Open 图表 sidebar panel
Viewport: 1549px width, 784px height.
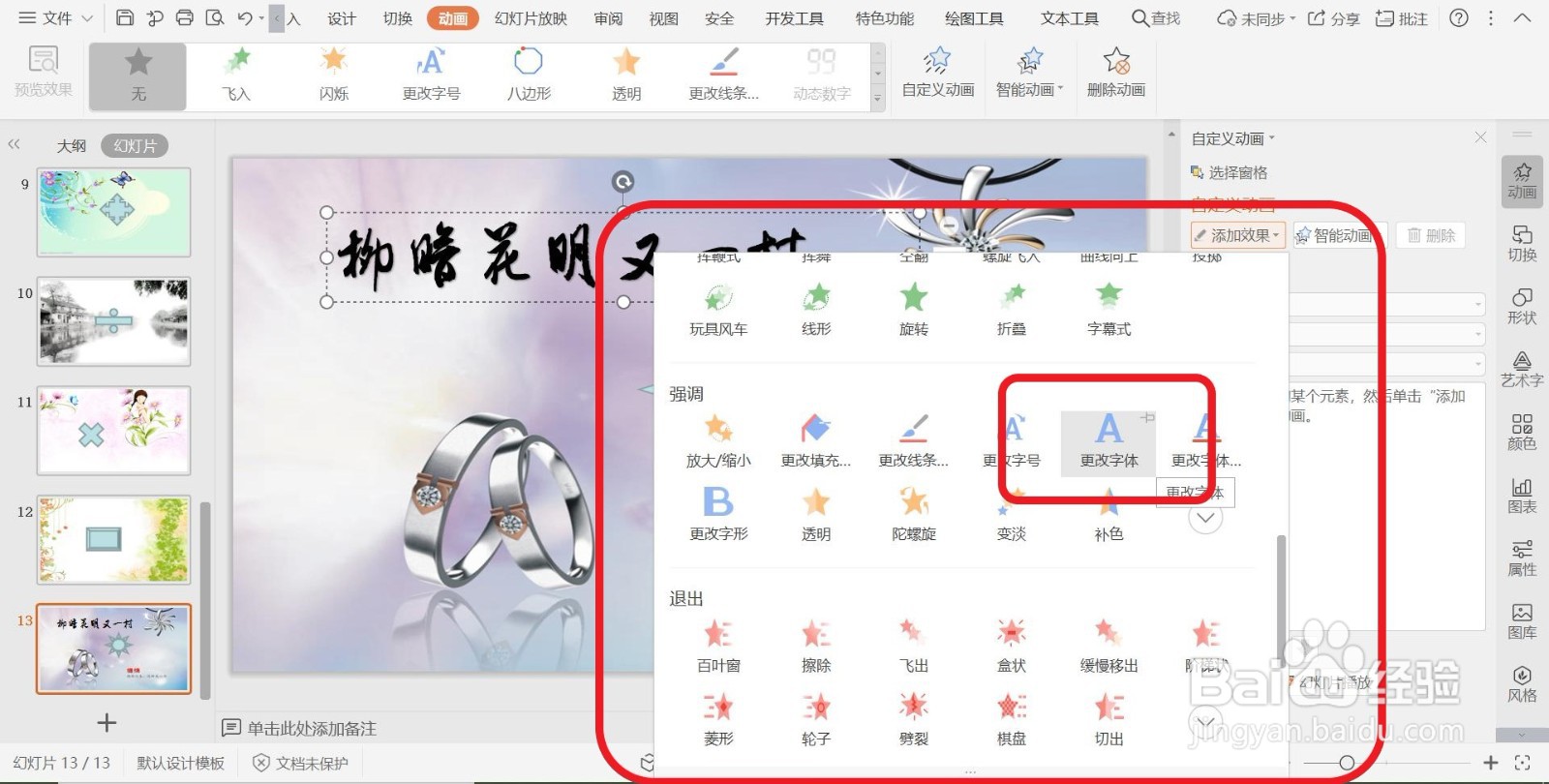pyautogui.click(x=1522, y=495)
